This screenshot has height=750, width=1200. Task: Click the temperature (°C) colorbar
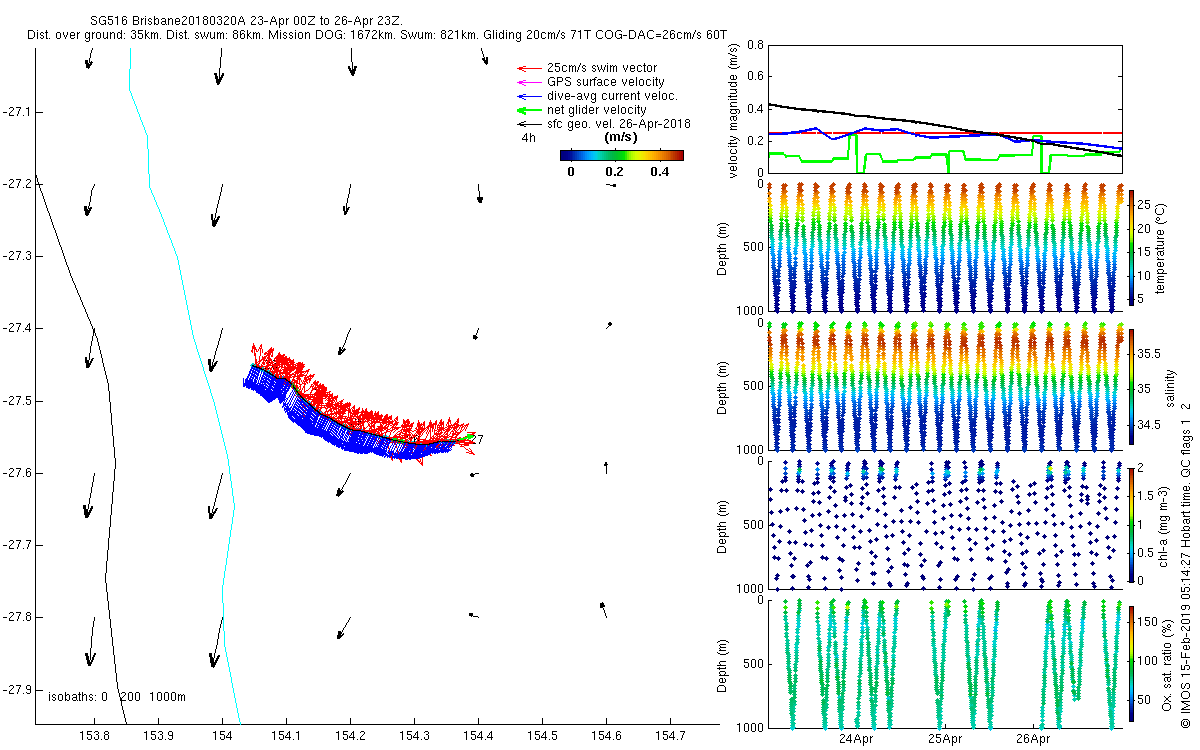click(x=1132, y=246)
